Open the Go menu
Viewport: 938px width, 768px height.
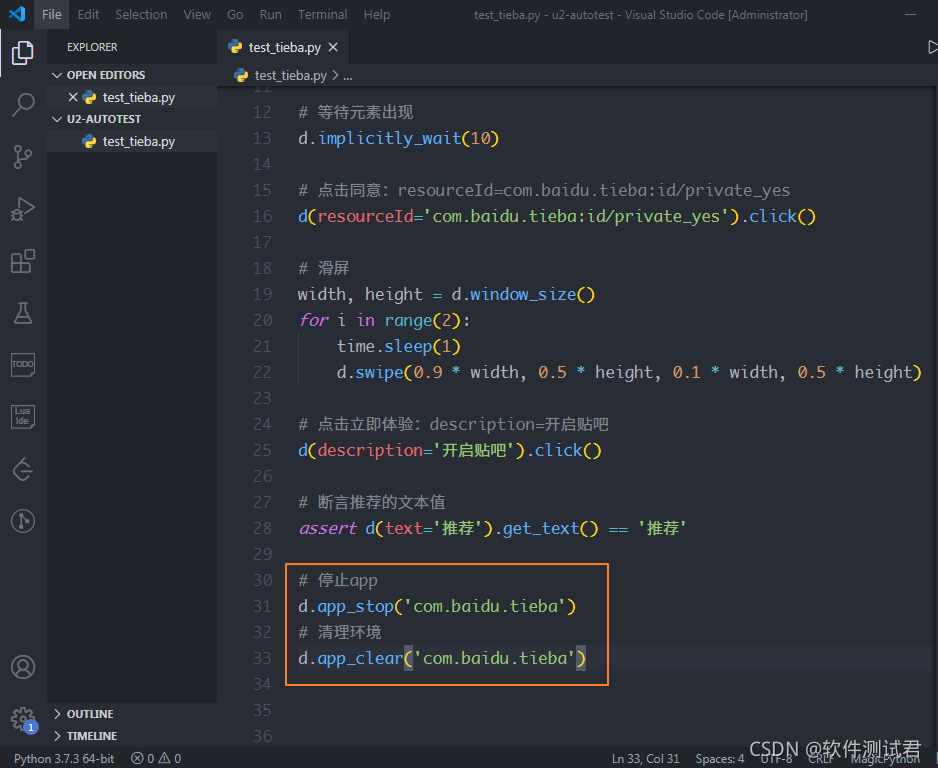tap(235, 14)
